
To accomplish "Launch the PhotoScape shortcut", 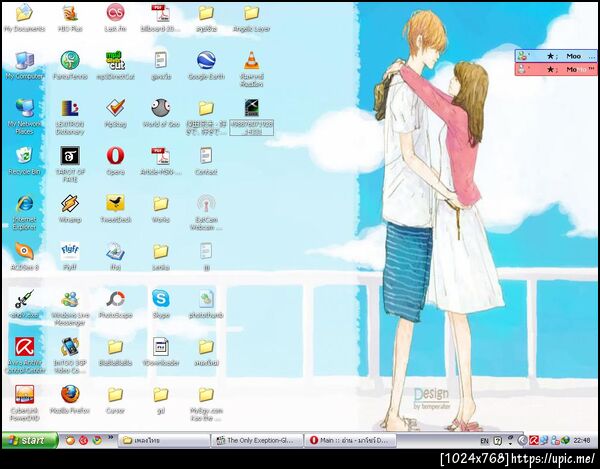I will (115, 304).
